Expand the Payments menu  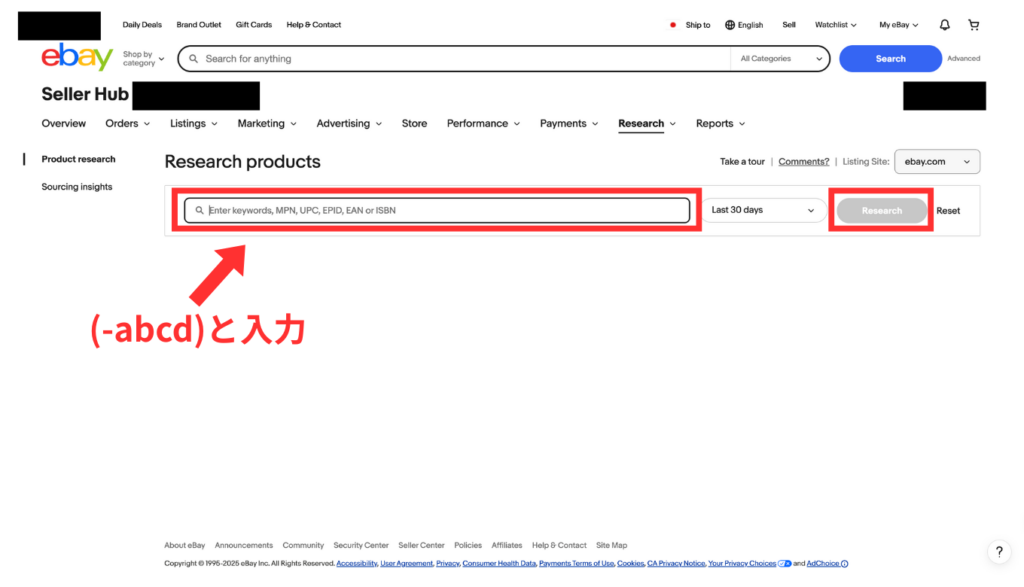569,123
